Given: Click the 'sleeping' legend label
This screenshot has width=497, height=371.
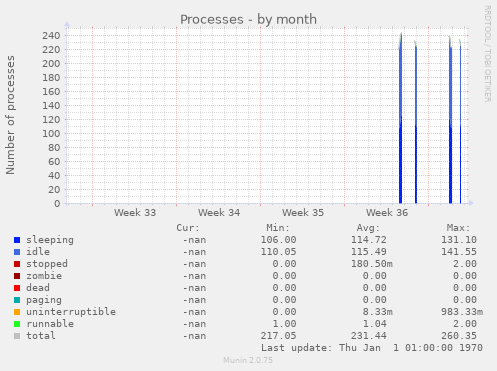Looking at the screenshot, I should coord(50,240).
